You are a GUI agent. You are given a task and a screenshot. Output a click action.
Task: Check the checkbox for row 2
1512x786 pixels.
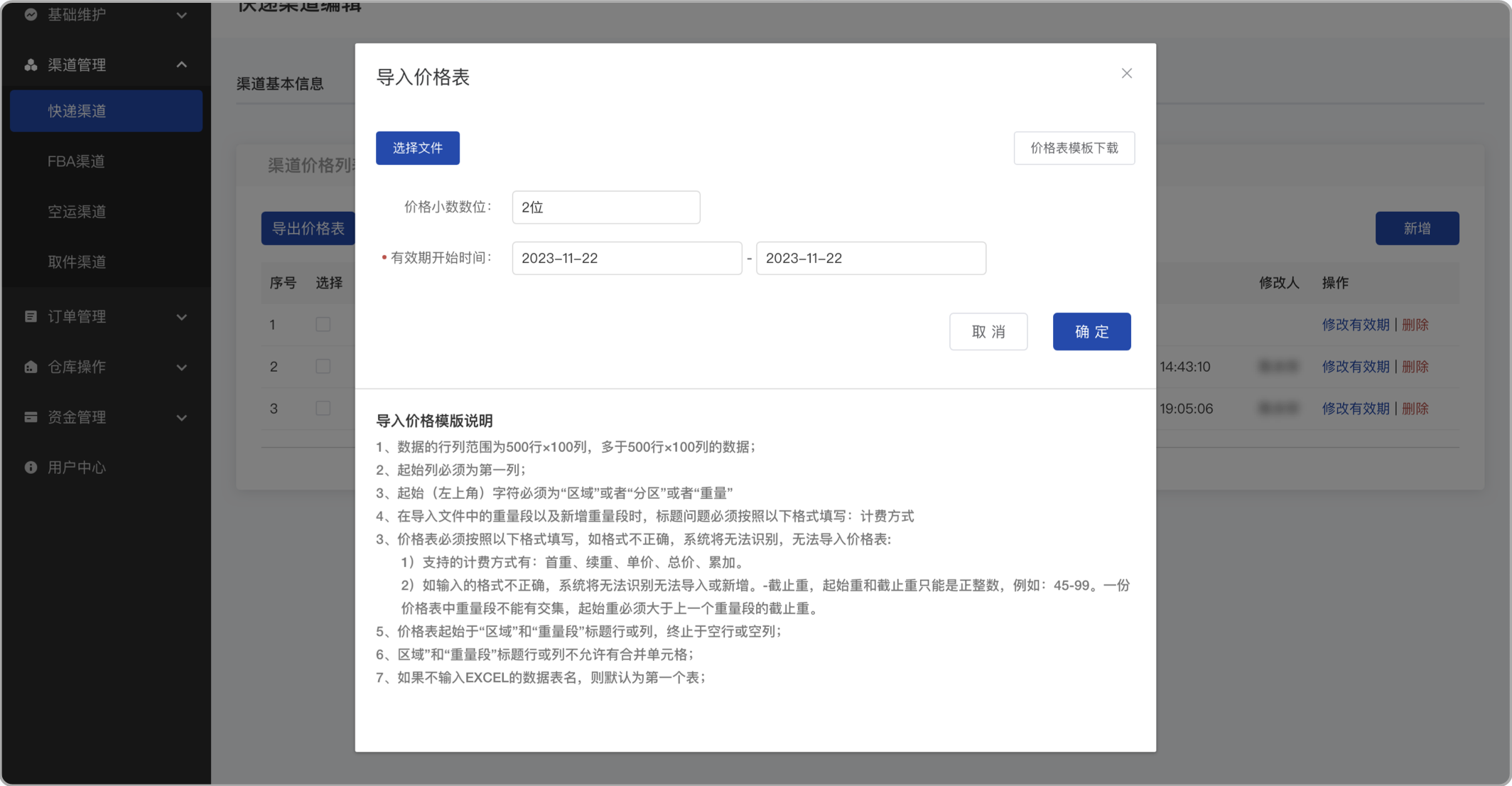[324, 366]
